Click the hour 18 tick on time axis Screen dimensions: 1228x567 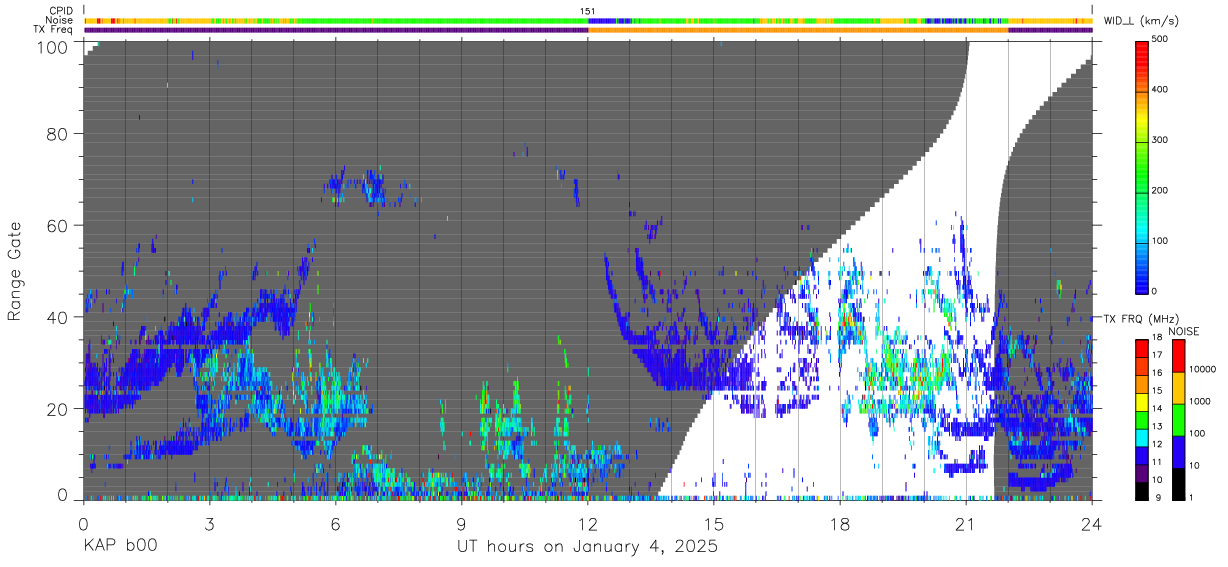839,524
